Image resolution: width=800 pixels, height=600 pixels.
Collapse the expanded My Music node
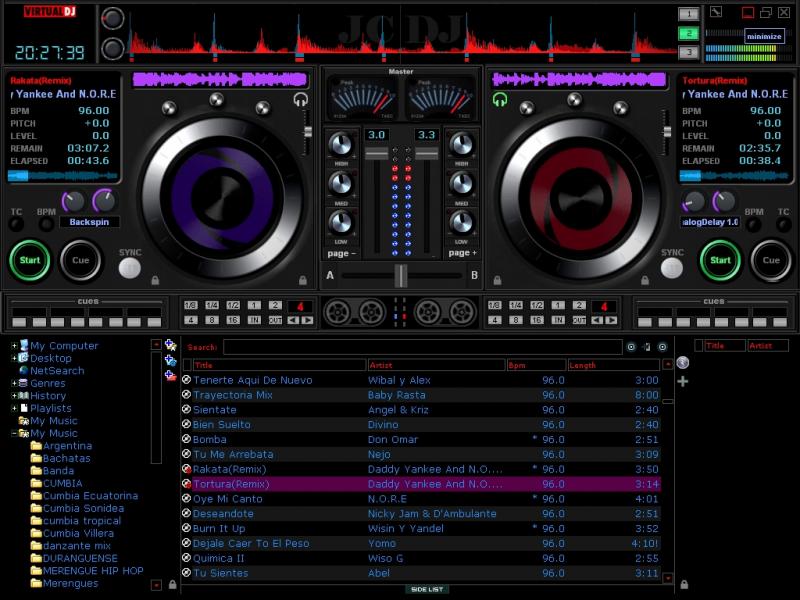click(14, 433)
